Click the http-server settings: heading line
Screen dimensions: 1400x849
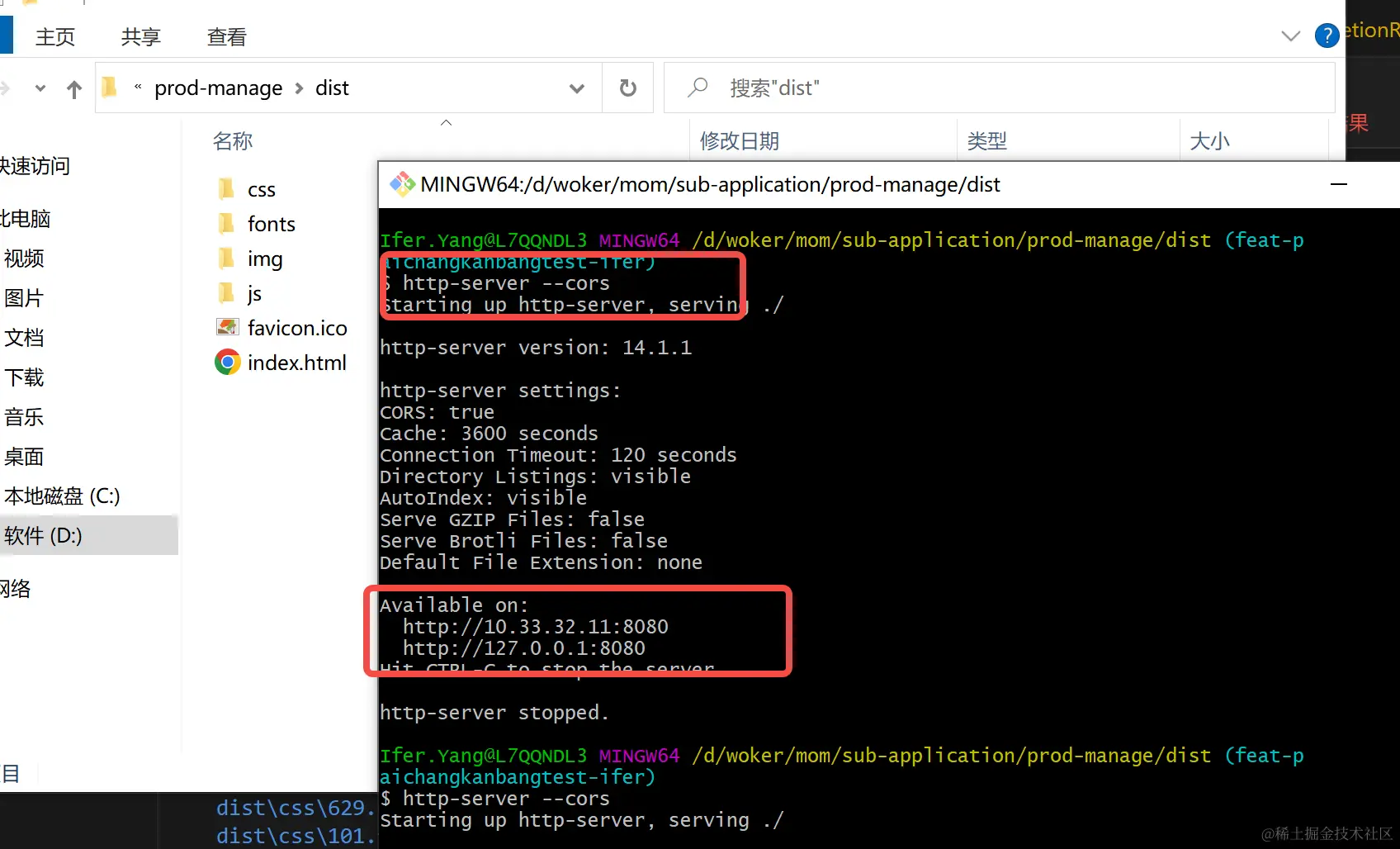pos(500,391)
